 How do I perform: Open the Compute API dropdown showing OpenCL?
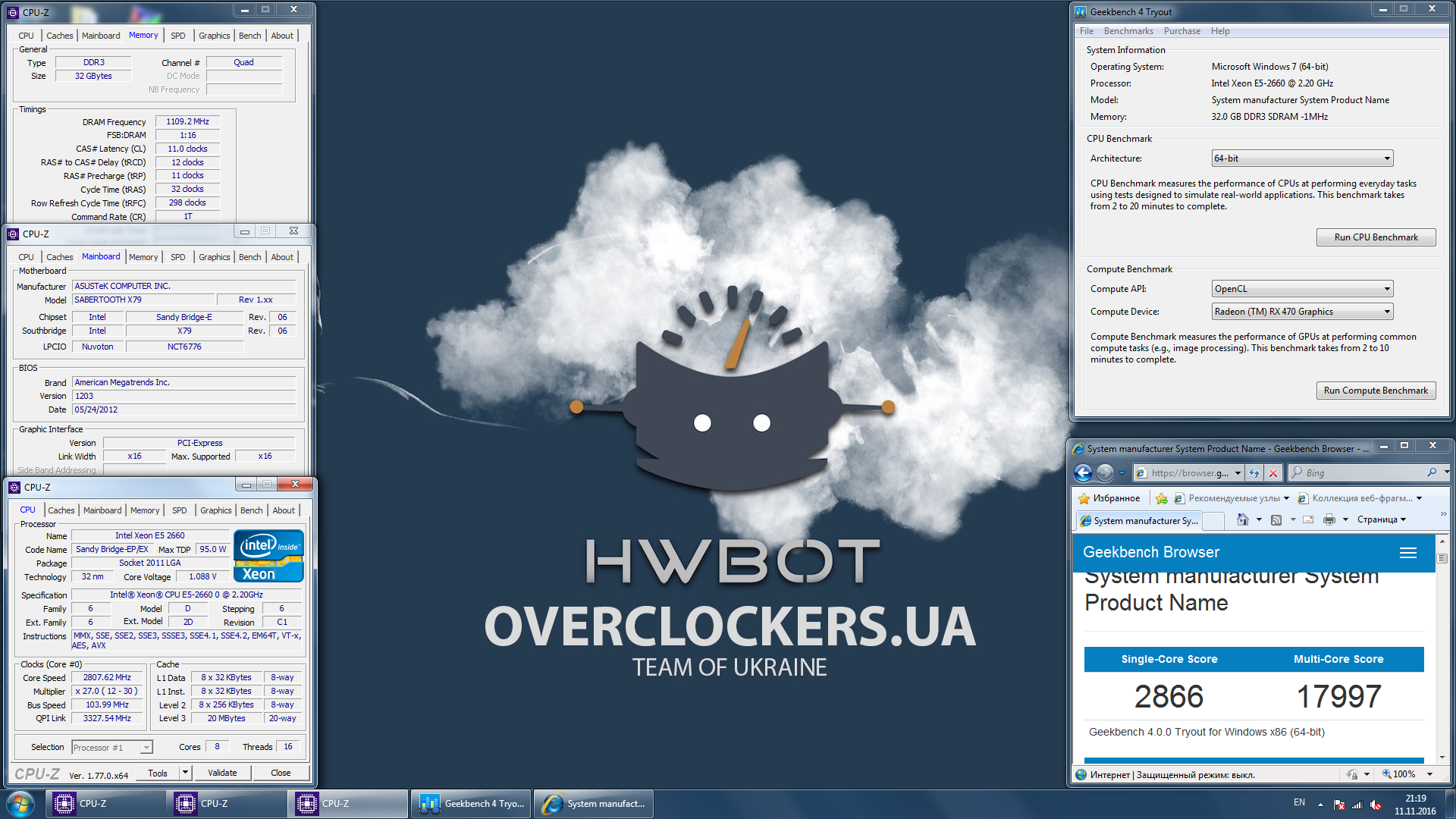click(1302, 289)
